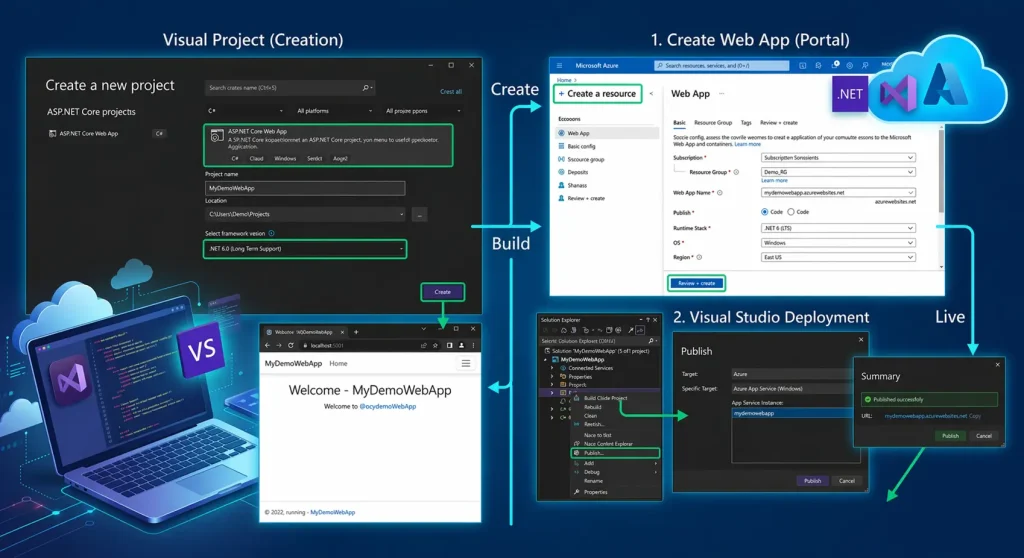Open the Location path dropdown
Image resolution: width=1024 pixels, height=558 pixels.
click(305, 214)
